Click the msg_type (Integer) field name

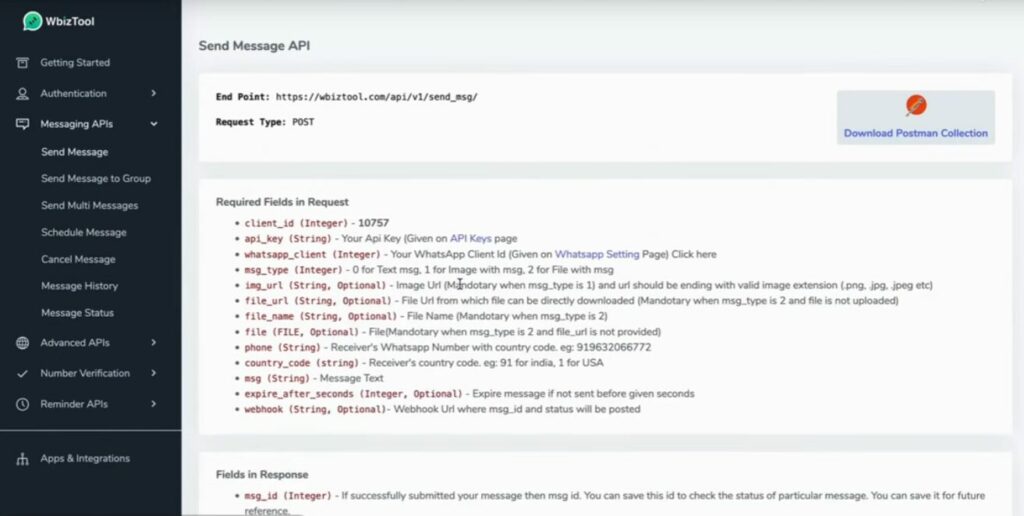(x=293, y=270)
